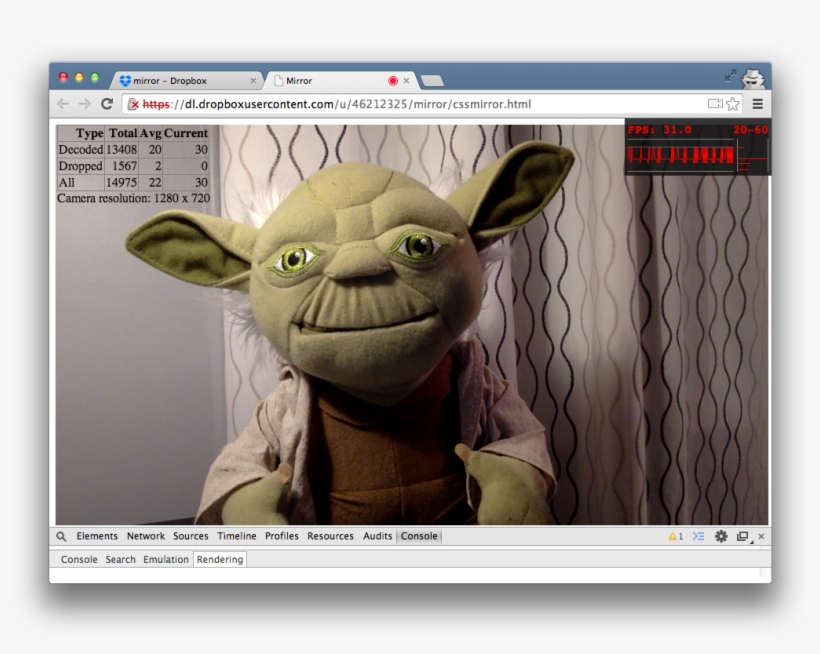Click the yellow minimize window button

pos(79,77)
